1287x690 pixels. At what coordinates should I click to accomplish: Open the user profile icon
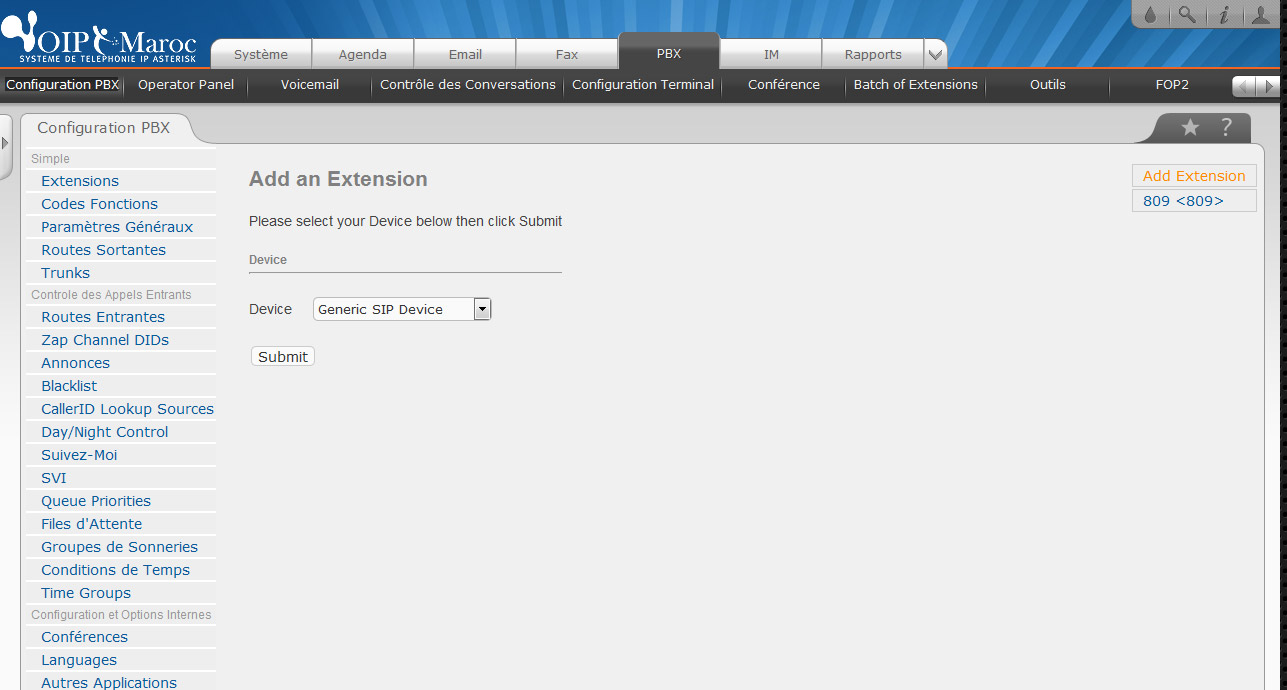[x=1259, y=14]
